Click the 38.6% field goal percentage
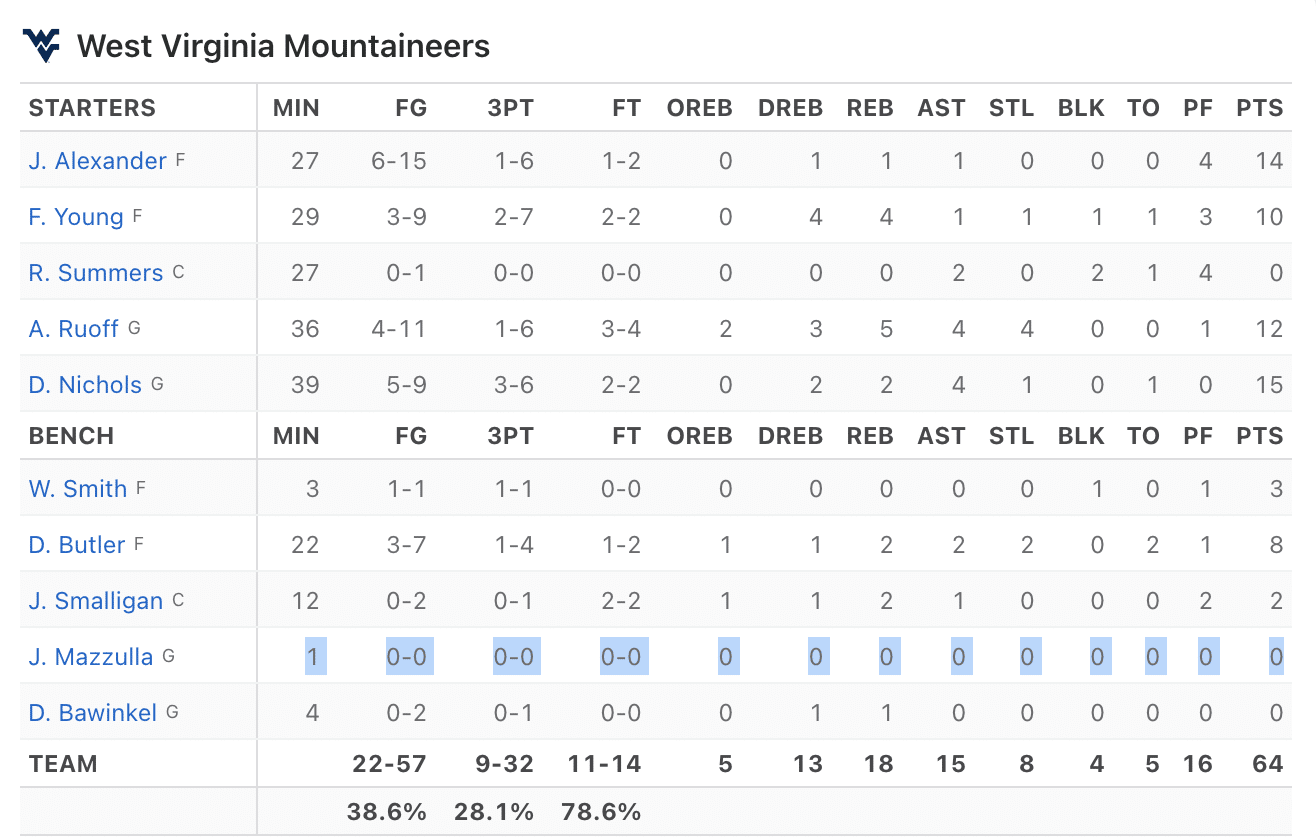This screenshot has height=838, width=1316. click(x=386, y=812)
